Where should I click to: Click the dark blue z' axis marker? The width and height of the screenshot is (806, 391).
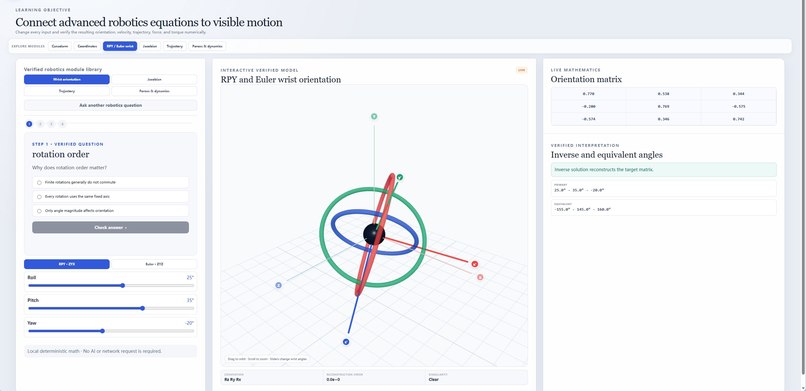(346, 342)
